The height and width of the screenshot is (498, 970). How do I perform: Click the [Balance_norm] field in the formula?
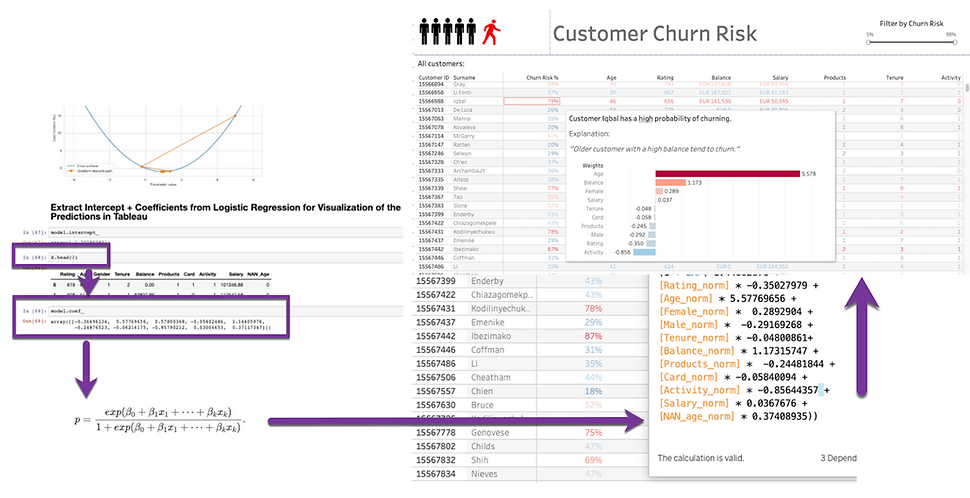point(699,351)
